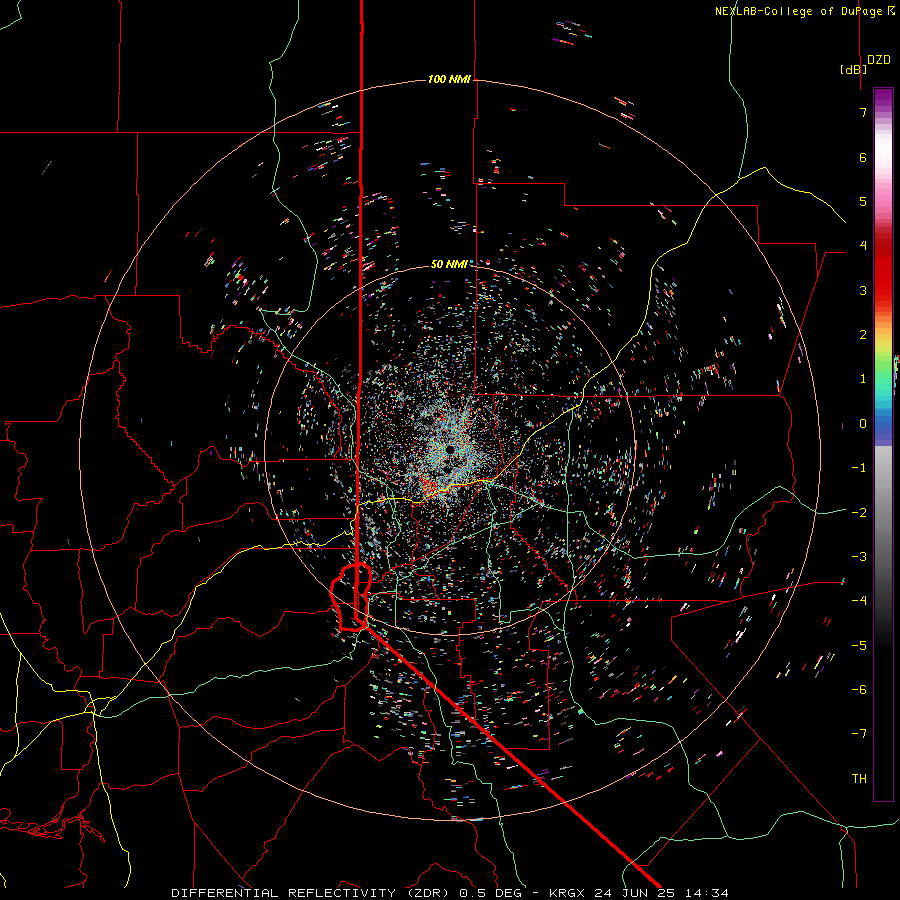This screenshot has height=900, width=900.
Task: Click the 5 value on the scale
Action: 863,201
